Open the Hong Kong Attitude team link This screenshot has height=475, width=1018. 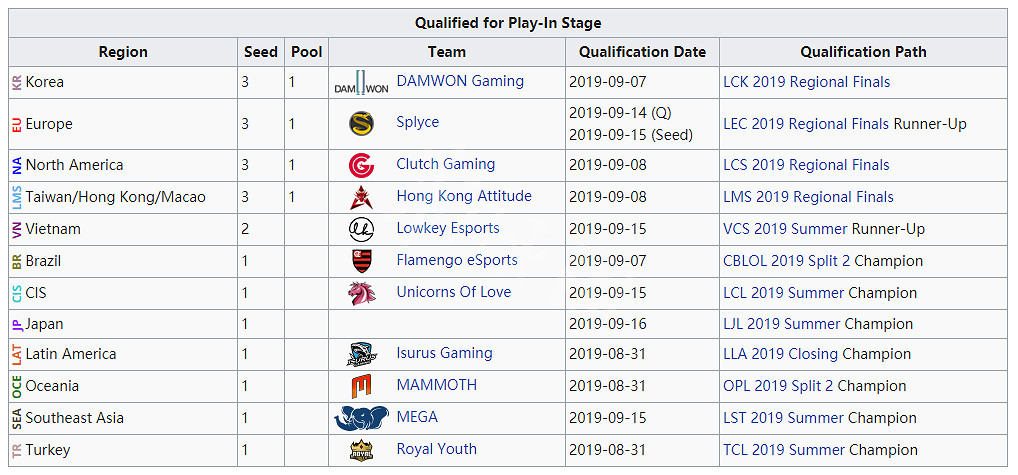click(464, 196)
